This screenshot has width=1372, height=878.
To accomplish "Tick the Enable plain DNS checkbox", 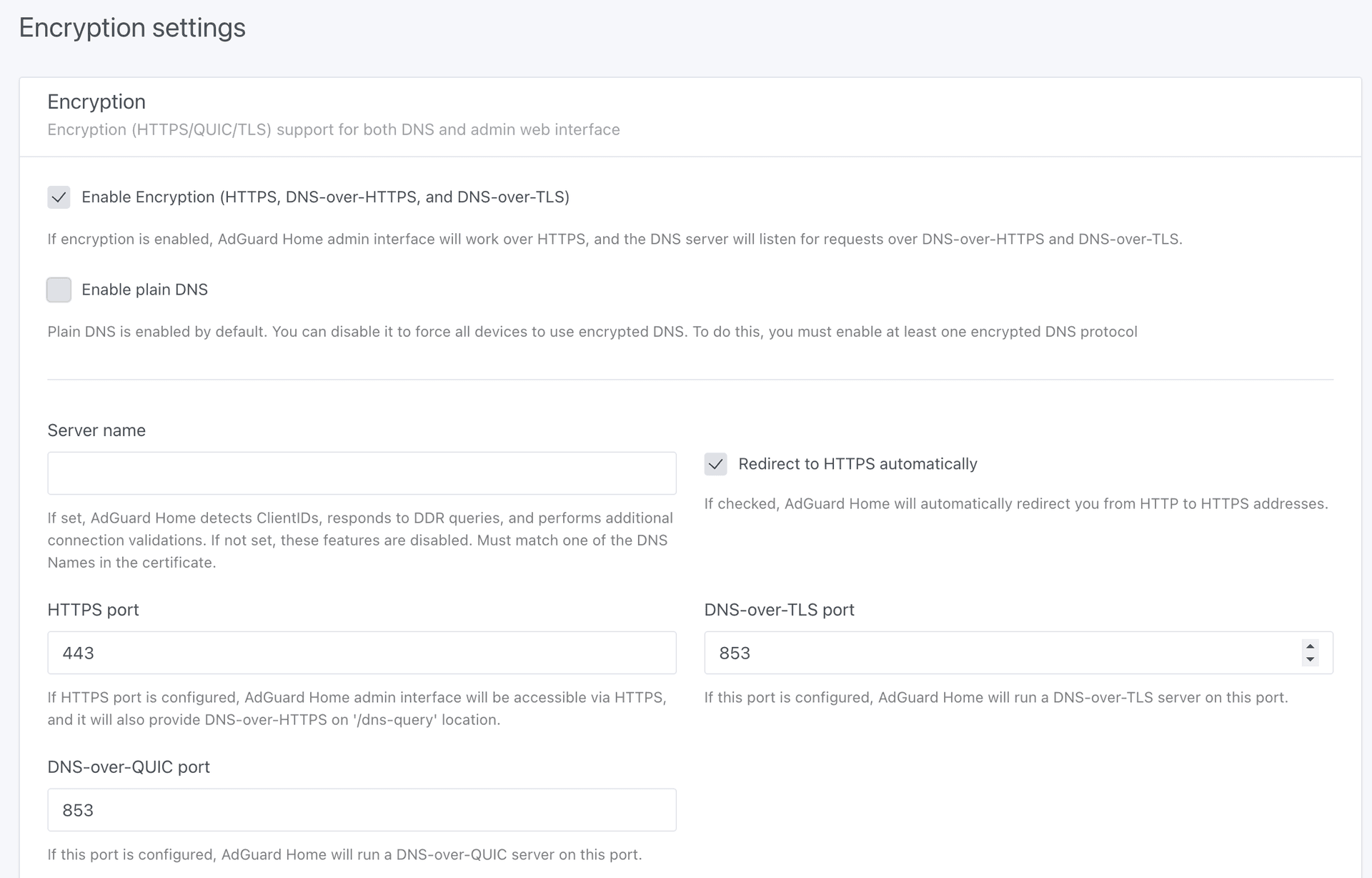I will click(59, 290).
